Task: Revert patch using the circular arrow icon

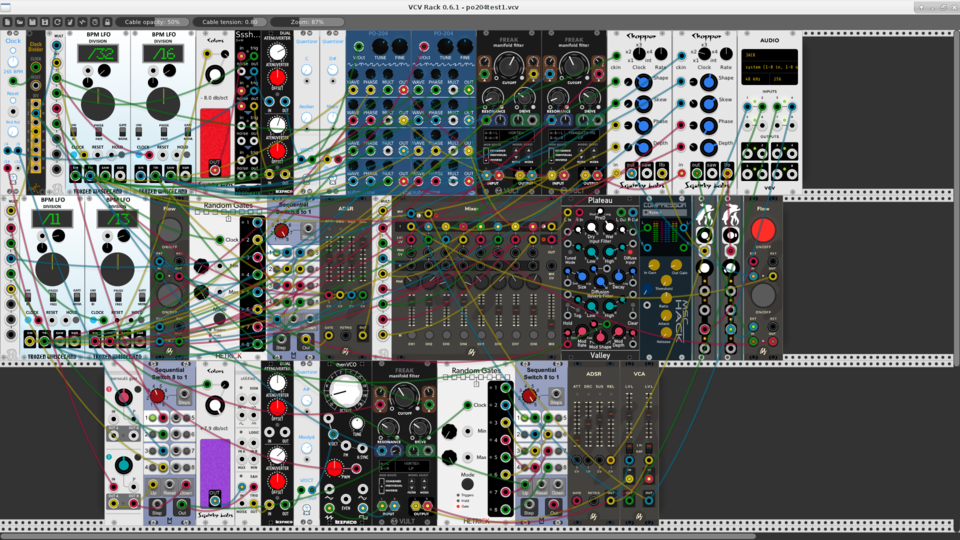Action: click(x=58, y=22)
